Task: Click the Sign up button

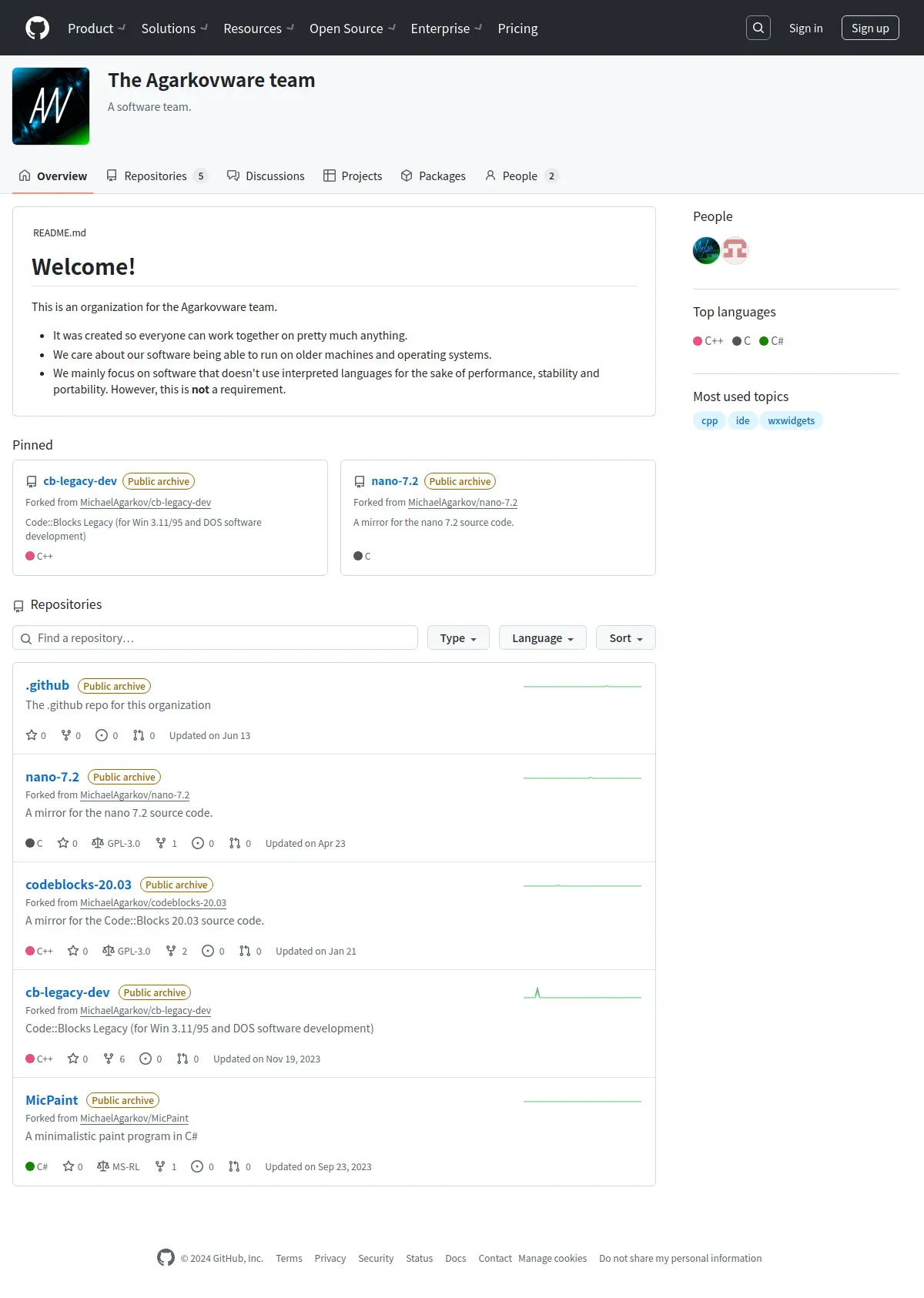Action: (x=870, y=28)
